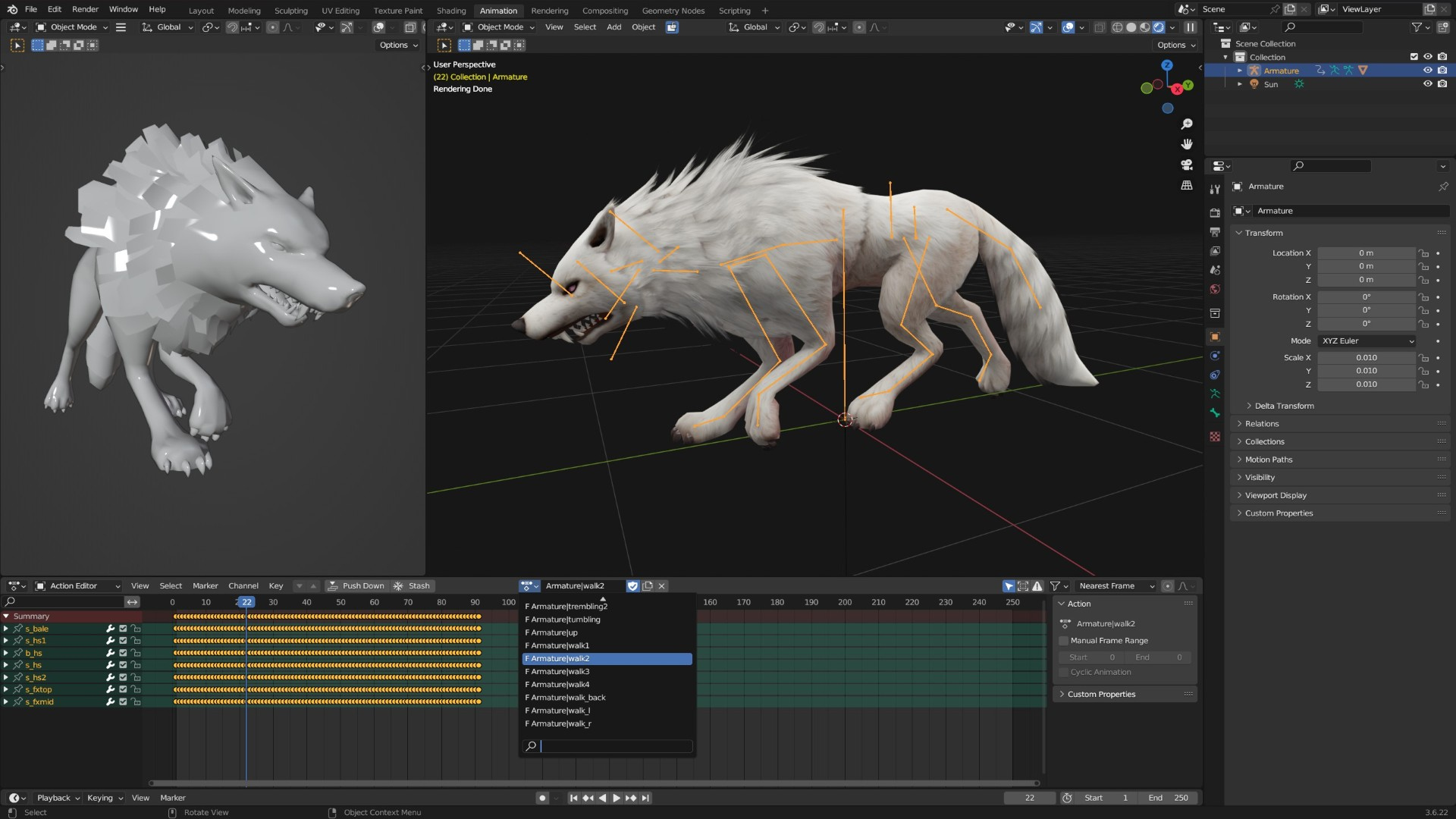
Task: Expand the s_hs1 channel group
Action: 6,641
